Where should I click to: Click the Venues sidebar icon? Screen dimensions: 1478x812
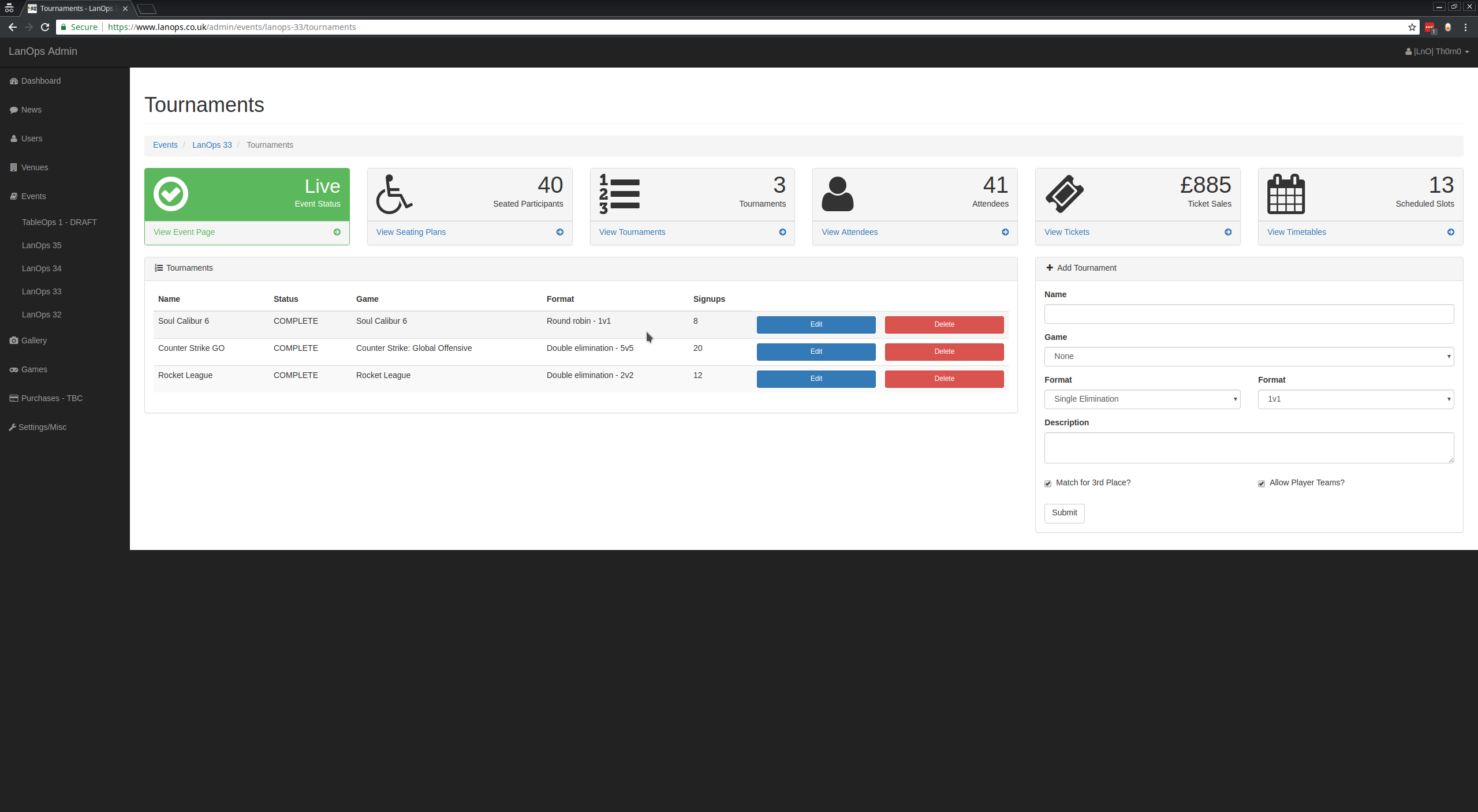[x=14, y=167]
